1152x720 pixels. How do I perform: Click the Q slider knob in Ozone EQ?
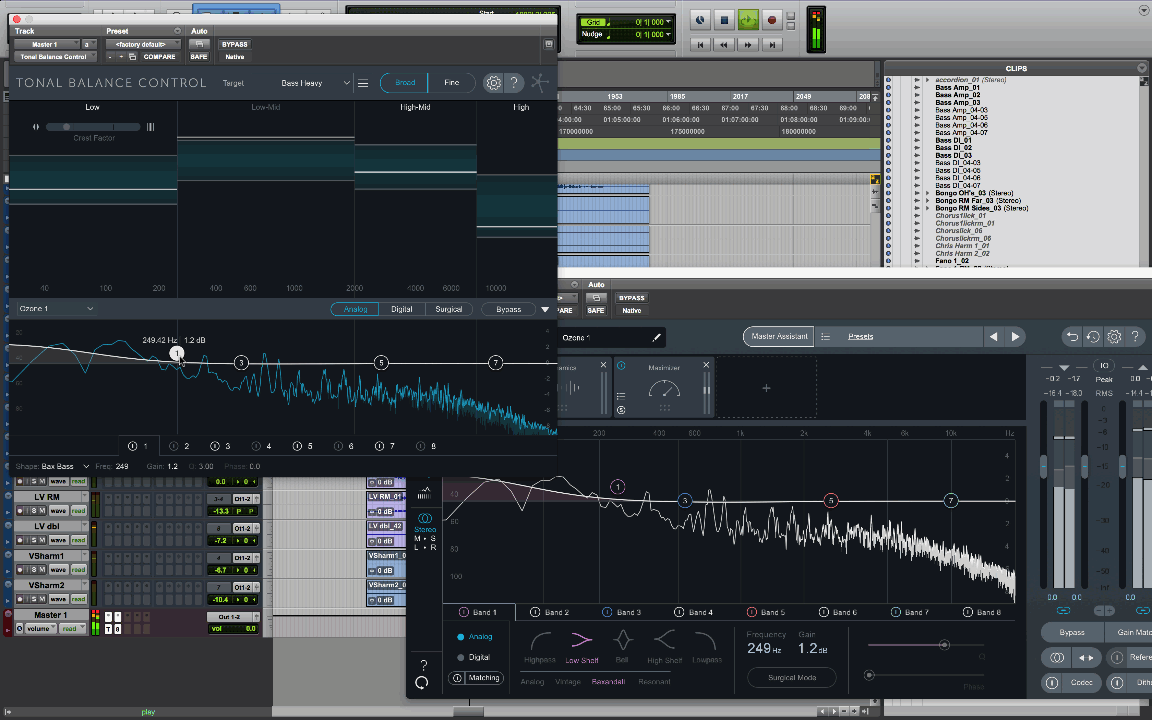944,645
